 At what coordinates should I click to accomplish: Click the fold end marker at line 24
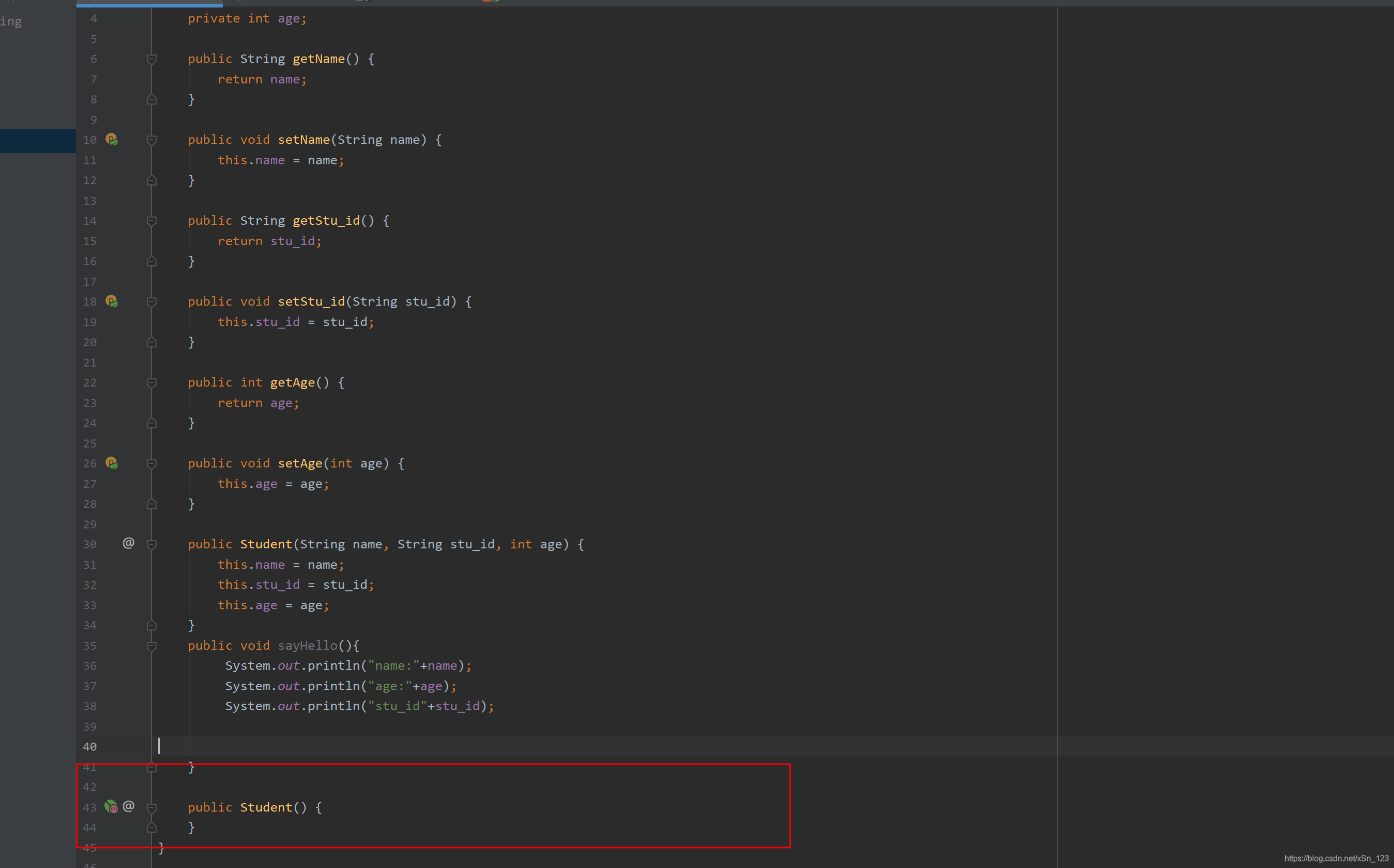point(151,423)
